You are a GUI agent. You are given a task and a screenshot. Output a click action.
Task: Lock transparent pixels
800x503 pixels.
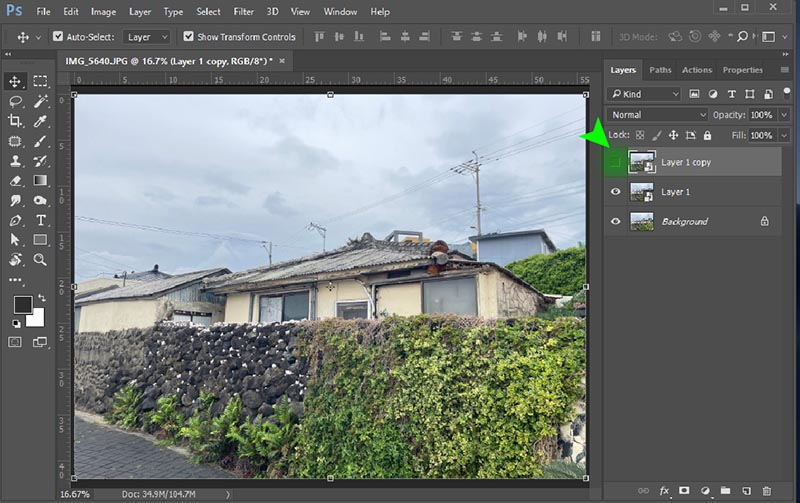640,135
